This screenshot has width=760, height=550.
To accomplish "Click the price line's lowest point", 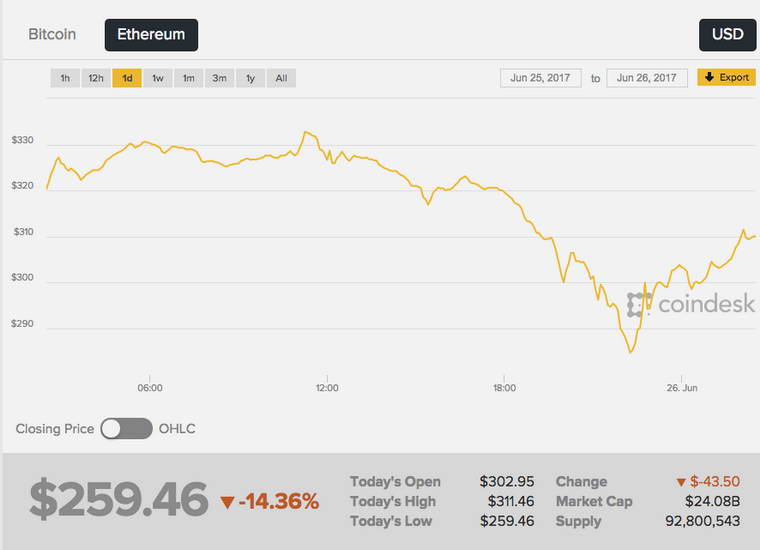I will click(x=631, y=352).
